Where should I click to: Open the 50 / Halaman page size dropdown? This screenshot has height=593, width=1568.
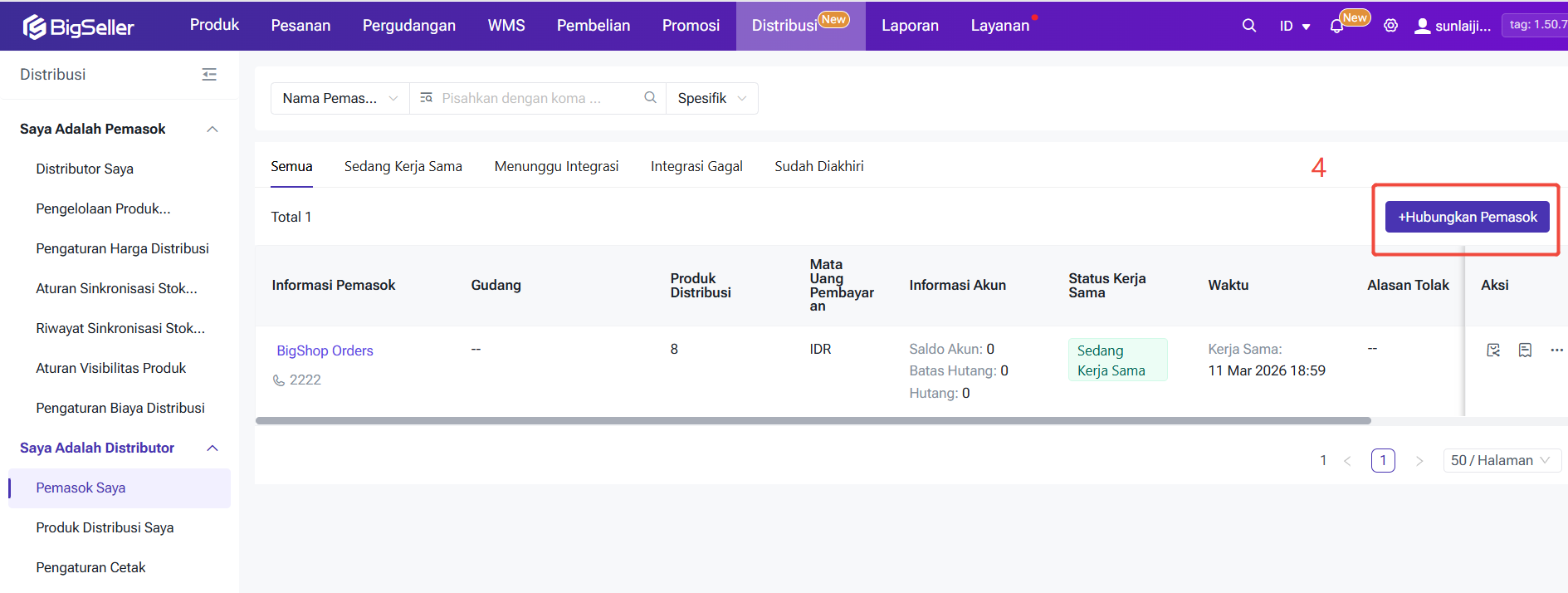1502,460
